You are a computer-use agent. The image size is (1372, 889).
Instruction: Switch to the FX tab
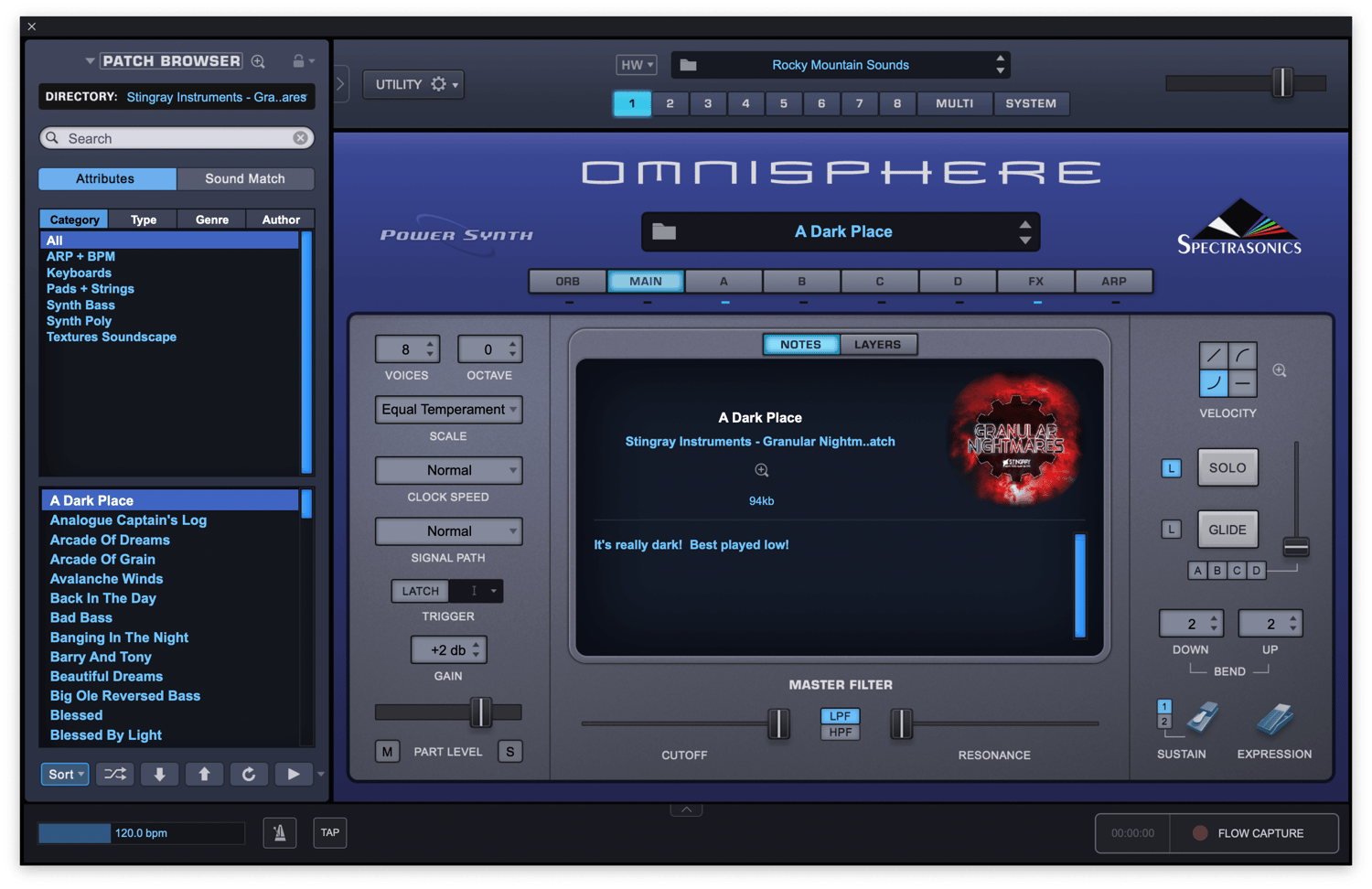[1035, 282]
